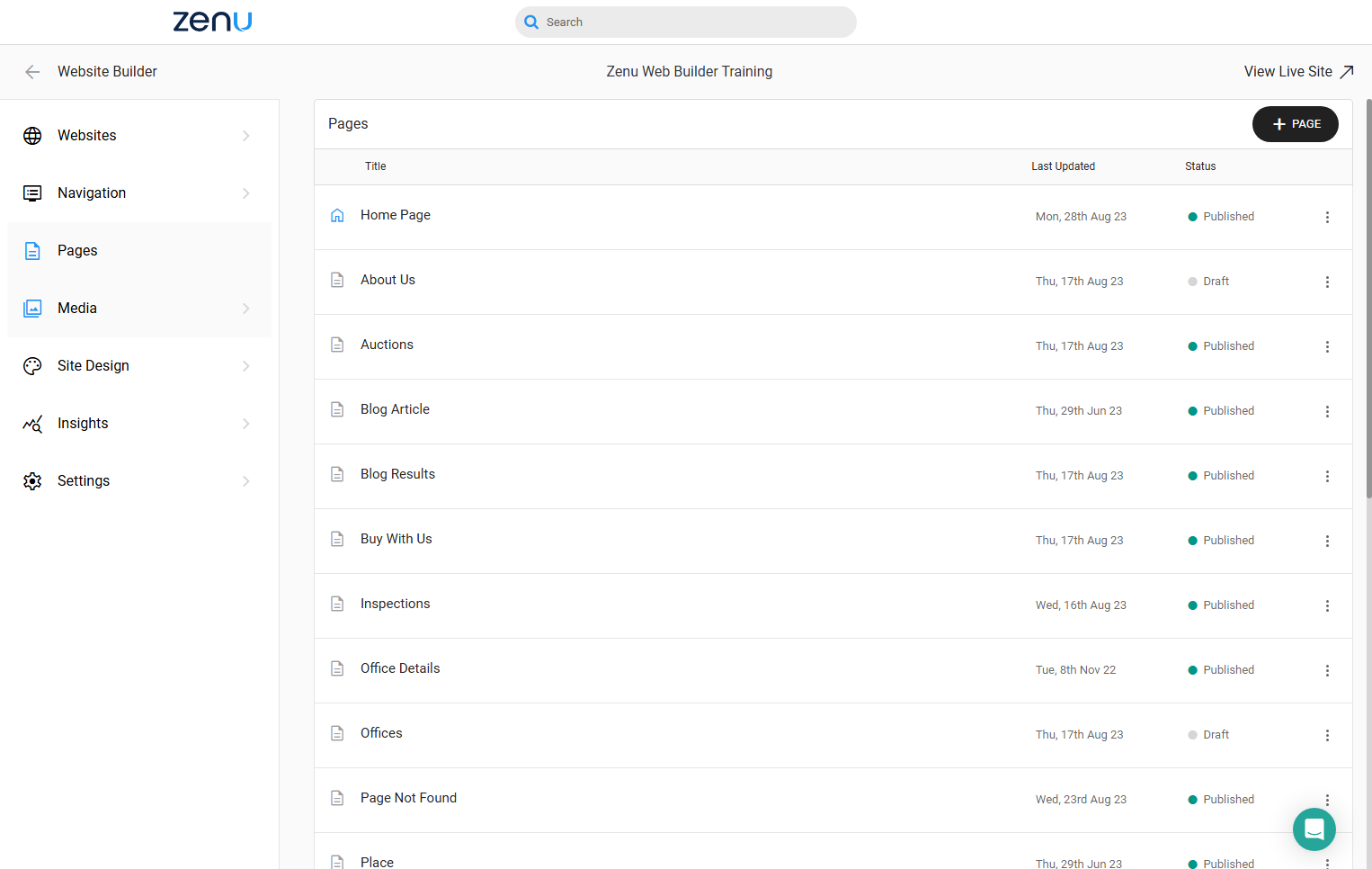Open View Live Site link
Viewport: 1372px width, 869px height.
point(1298,72)
